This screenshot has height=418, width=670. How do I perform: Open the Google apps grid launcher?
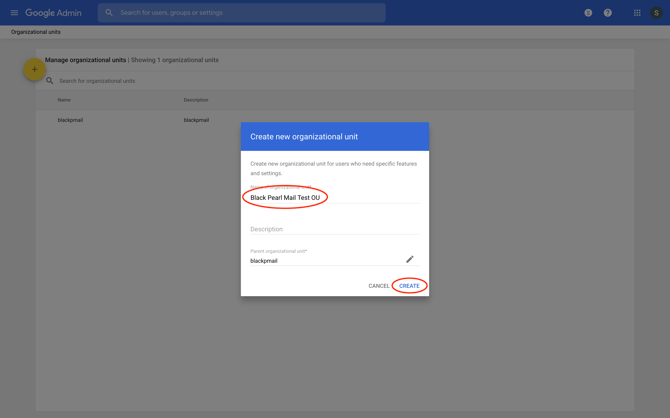637,13
